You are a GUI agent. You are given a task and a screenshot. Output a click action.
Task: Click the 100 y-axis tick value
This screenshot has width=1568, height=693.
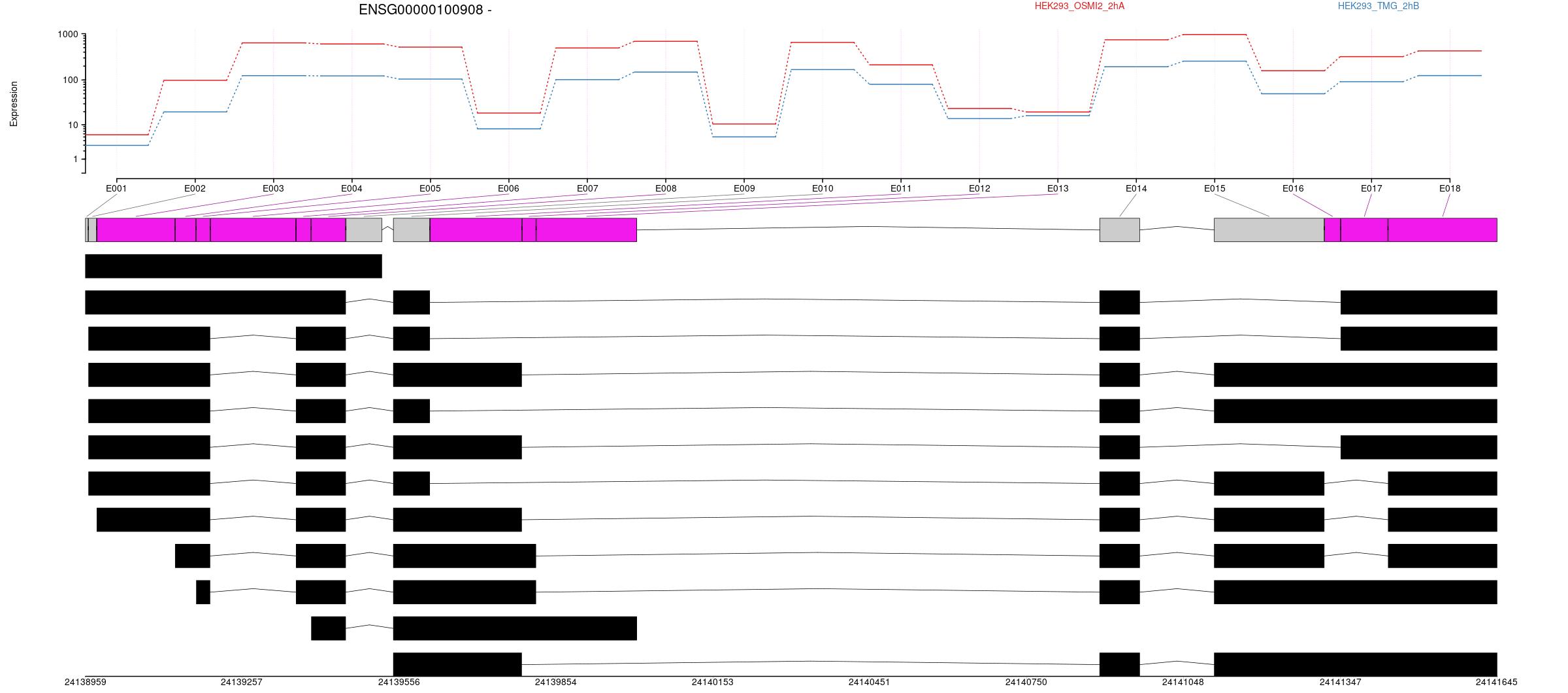pos(70,80)
